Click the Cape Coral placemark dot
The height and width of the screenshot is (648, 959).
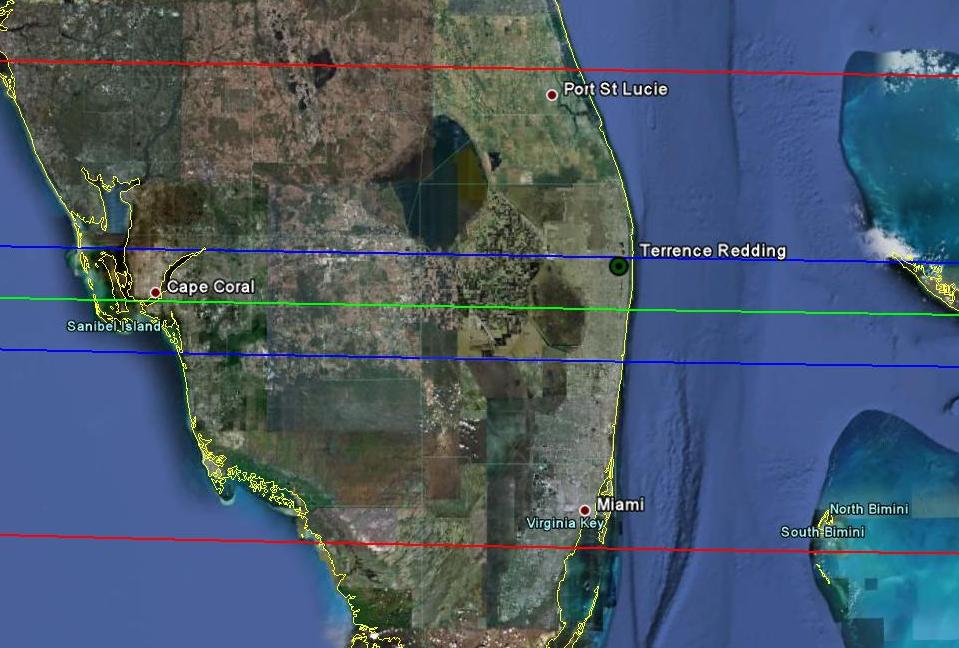[x=155, y=292]
